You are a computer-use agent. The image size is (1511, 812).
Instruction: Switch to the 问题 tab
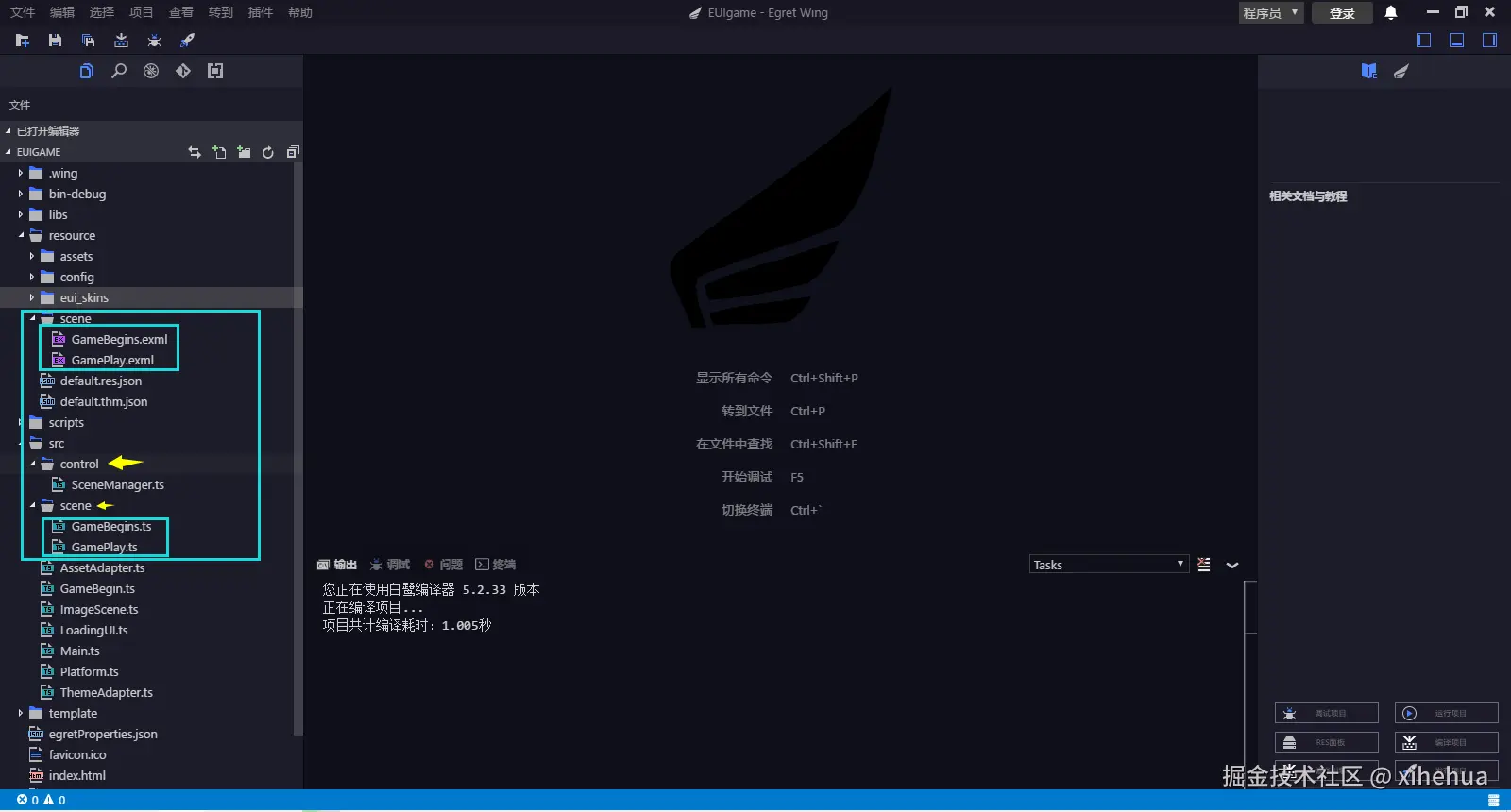click(x=443, y=565)
